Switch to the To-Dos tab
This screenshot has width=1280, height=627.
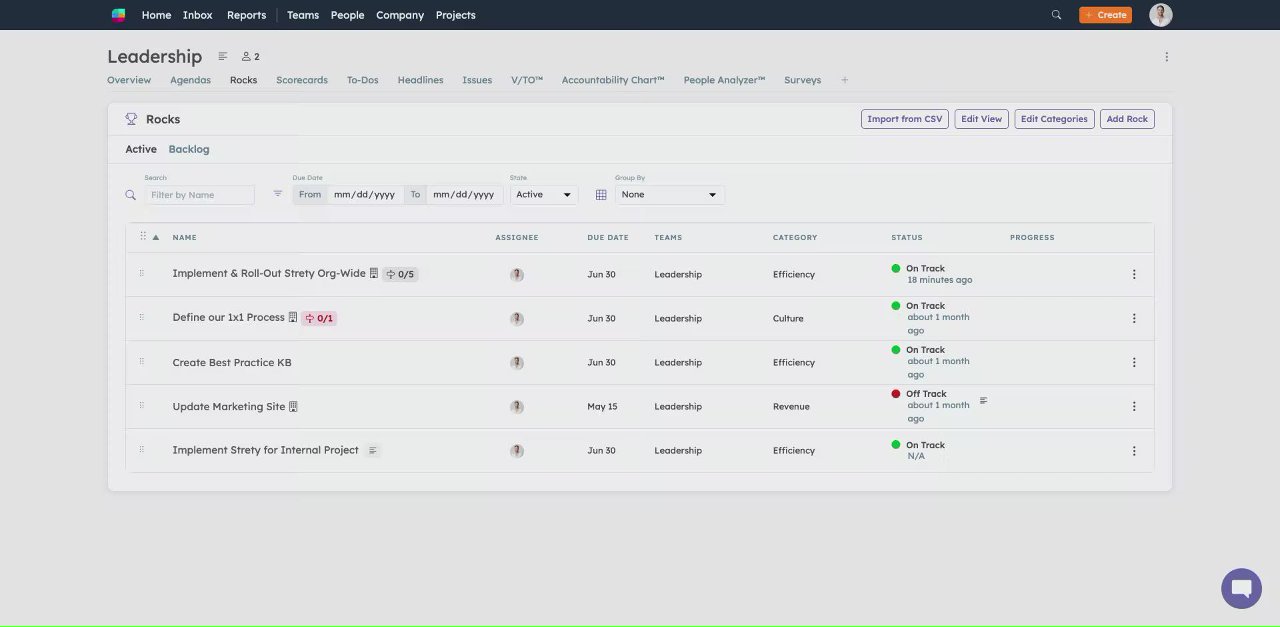point(362,80)
